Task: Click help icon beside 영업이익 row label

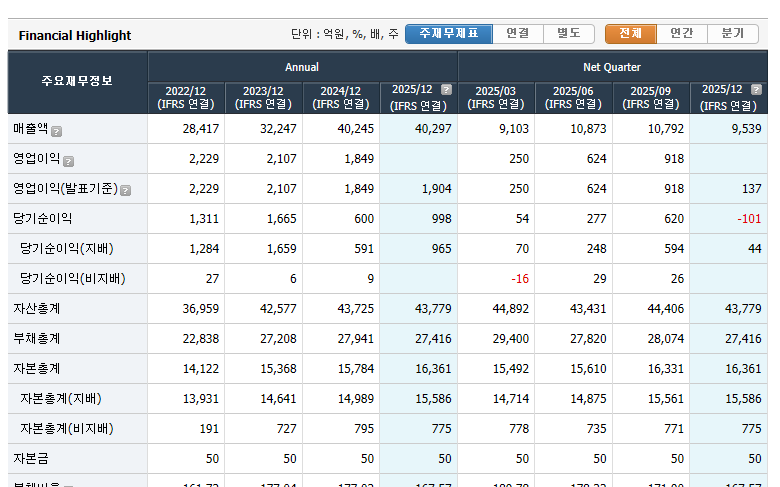Action: pyautogui.click(x=68, y=161)
